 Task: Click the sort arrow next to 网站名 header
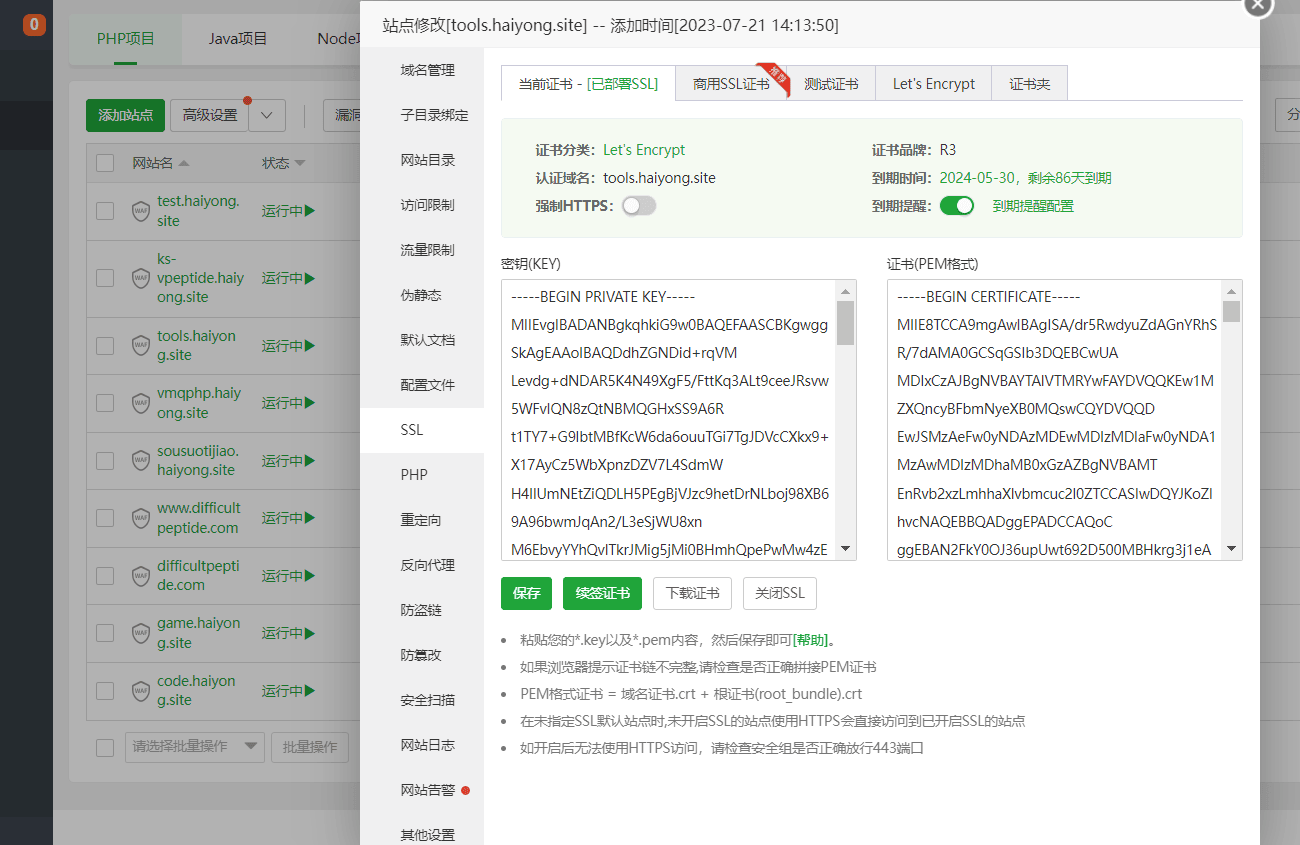[x=184, y=163]
